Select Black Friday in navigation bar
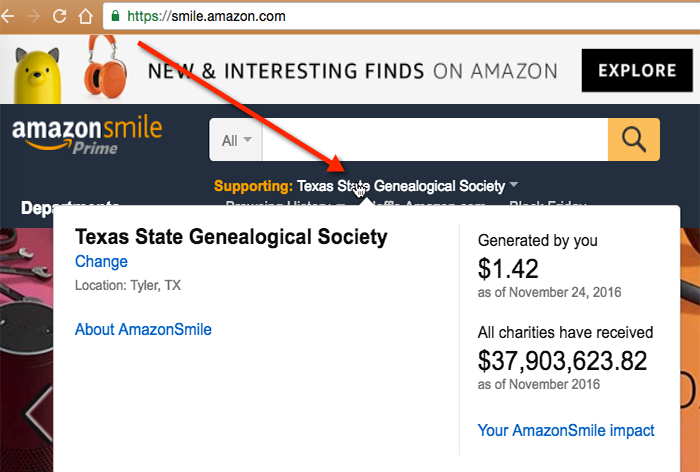Screen dimensions: 700x472 click(x=547, y=207)
